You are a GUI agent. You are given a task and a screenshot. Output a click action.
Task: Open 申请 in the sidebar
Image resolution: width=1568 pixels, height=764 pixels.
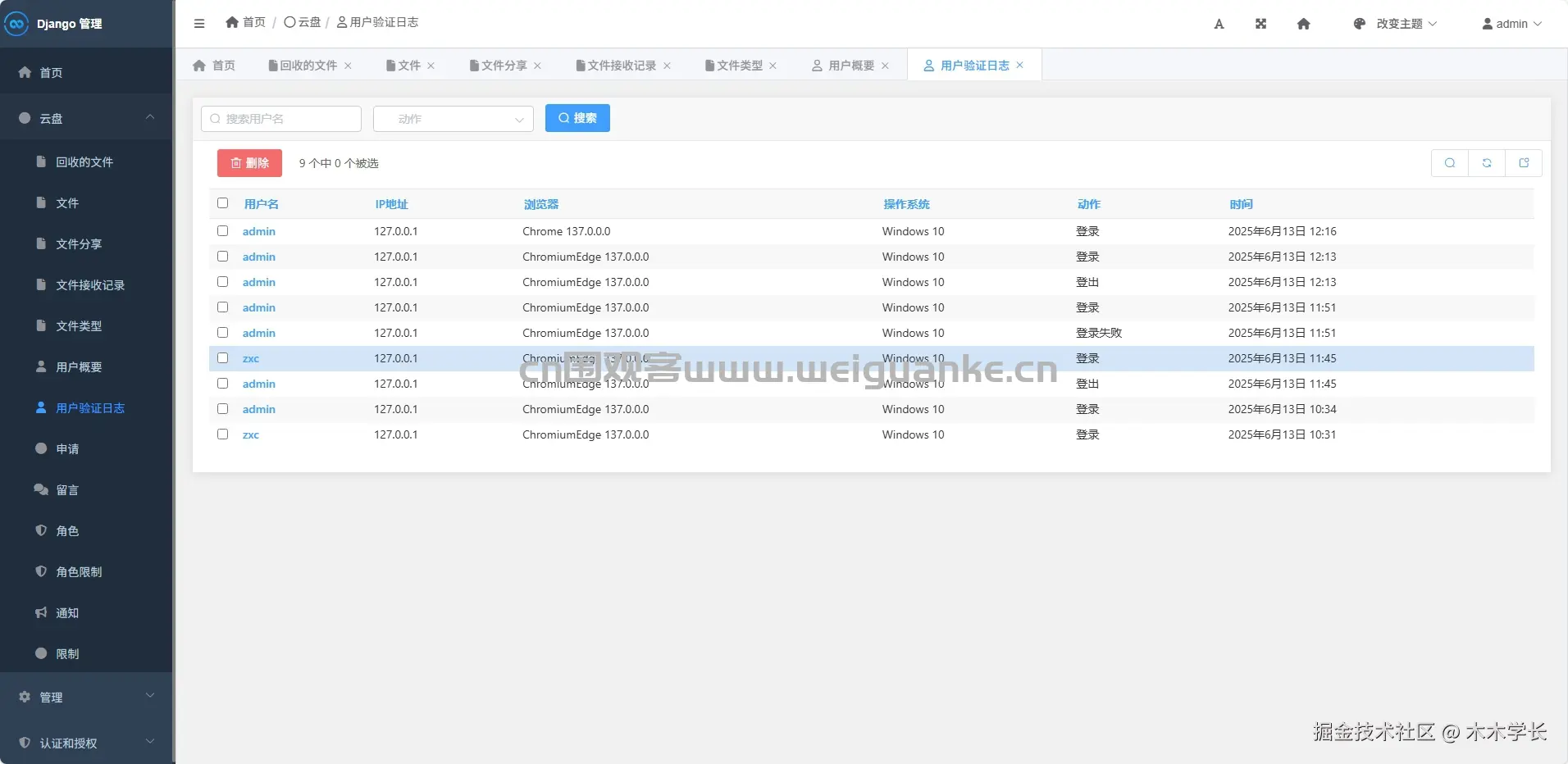click(x=86, y=449)
